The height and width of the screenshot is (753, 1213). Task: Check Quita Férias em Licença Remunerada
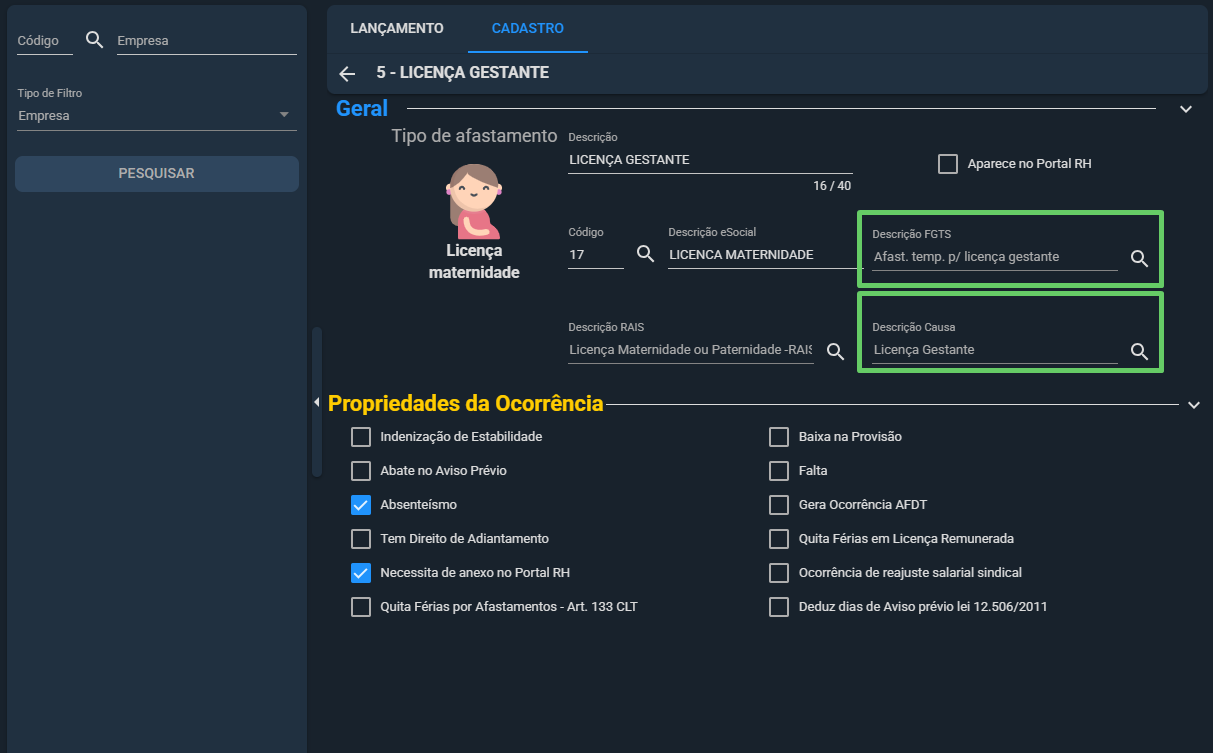click(779, 539)
